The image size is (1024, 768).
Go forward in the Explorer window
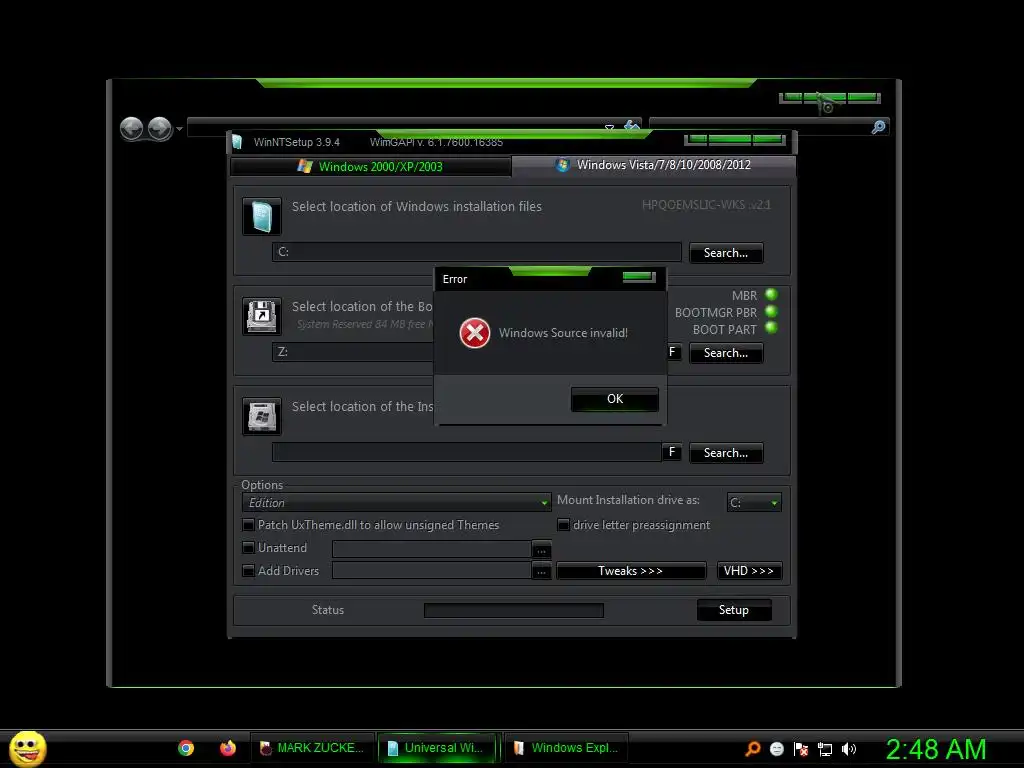click(159, 129)
